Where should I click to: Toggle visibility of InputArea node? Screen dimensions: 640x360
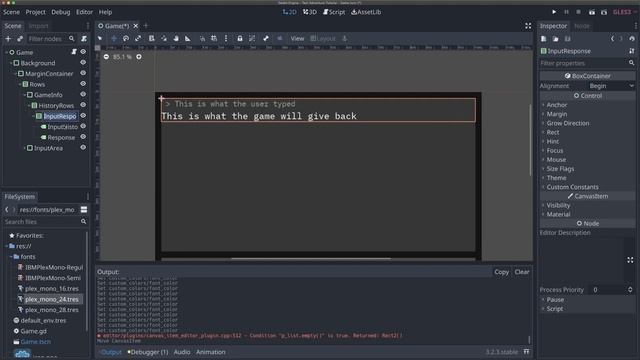click(83, 147)
